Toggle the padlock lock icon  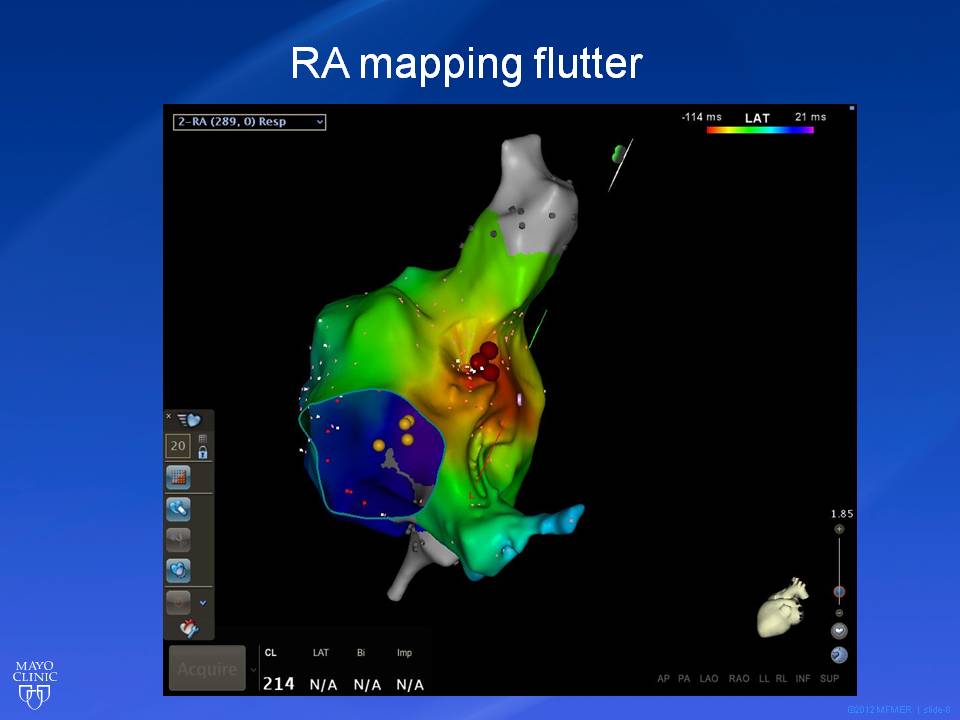(203, 452)
